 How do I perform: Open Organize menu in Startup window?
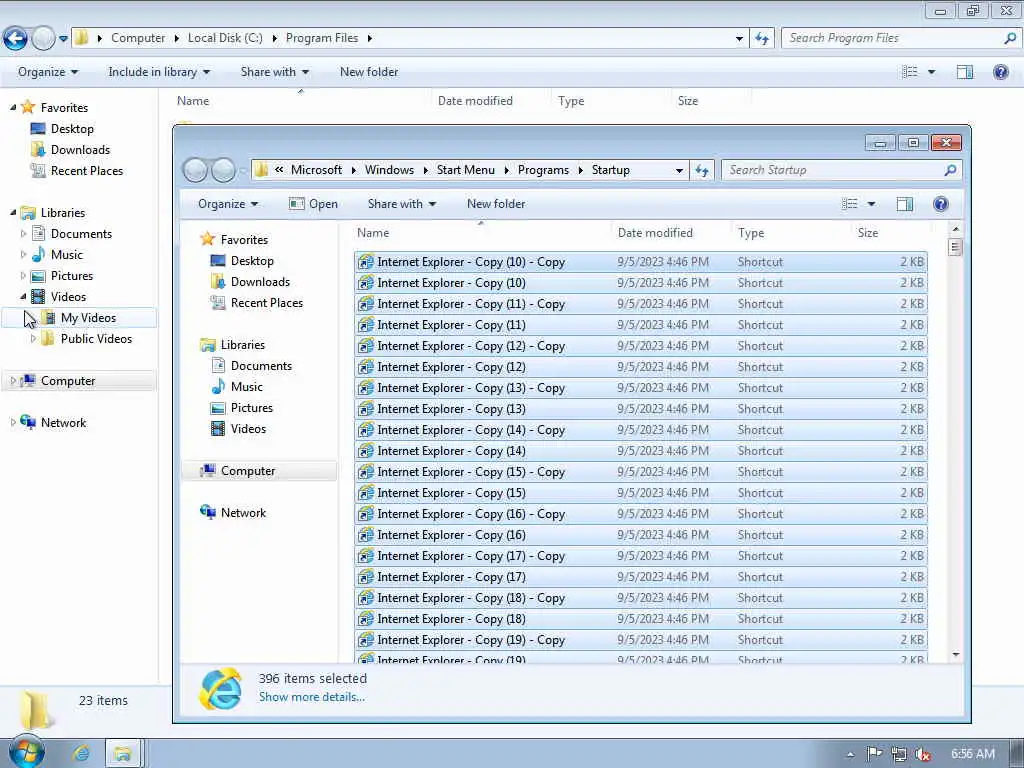point(228,204)
